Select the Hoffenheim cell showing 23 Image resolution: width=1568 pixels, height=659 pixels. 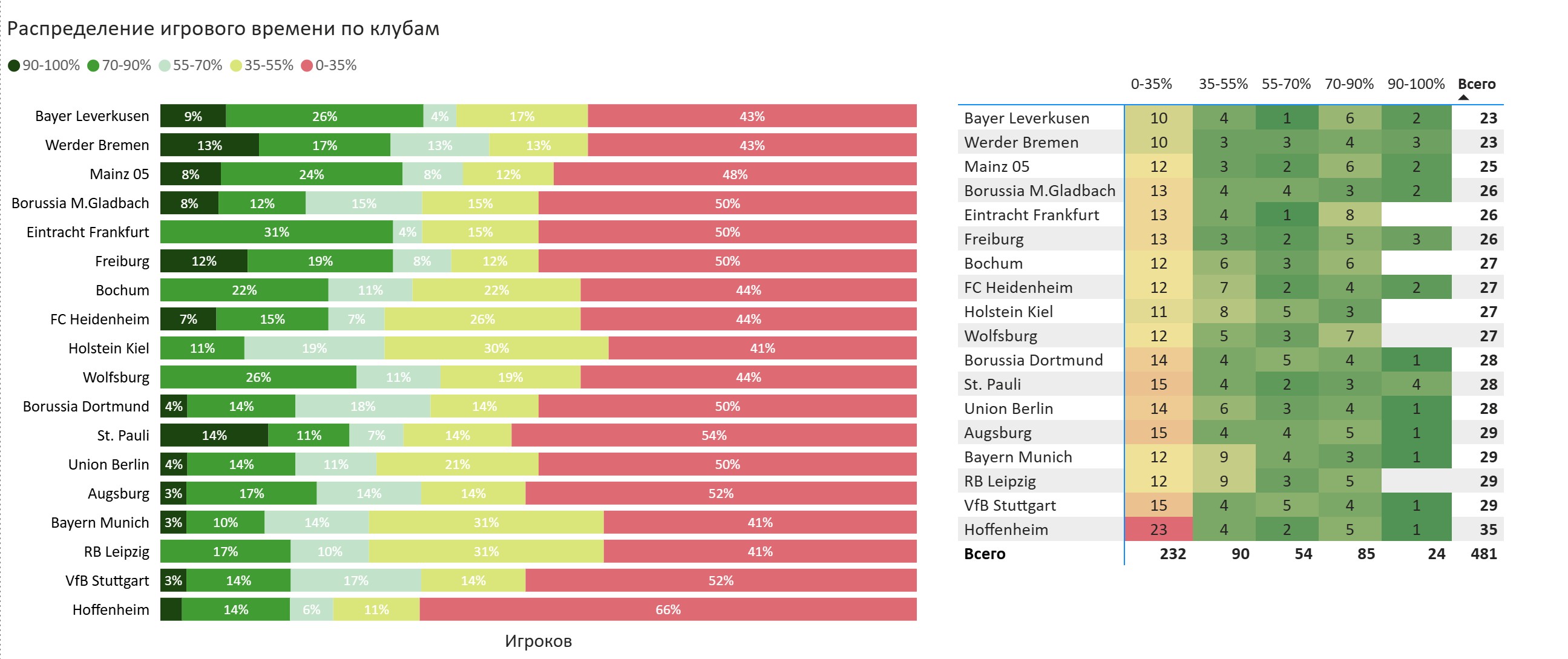point(1158,529)
